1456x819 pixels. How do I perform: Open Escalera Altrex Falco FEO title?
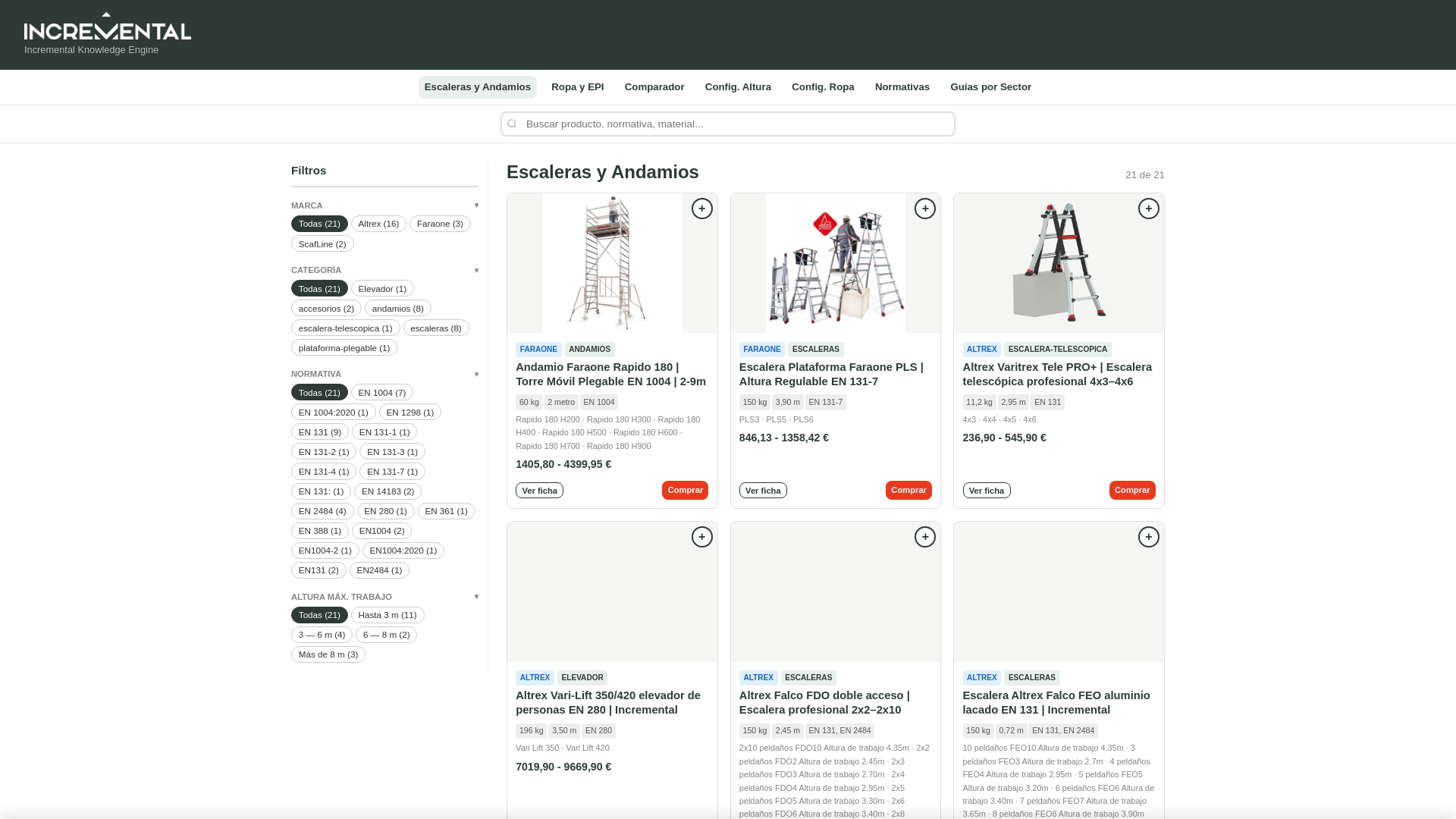[x=1056, y=703]
